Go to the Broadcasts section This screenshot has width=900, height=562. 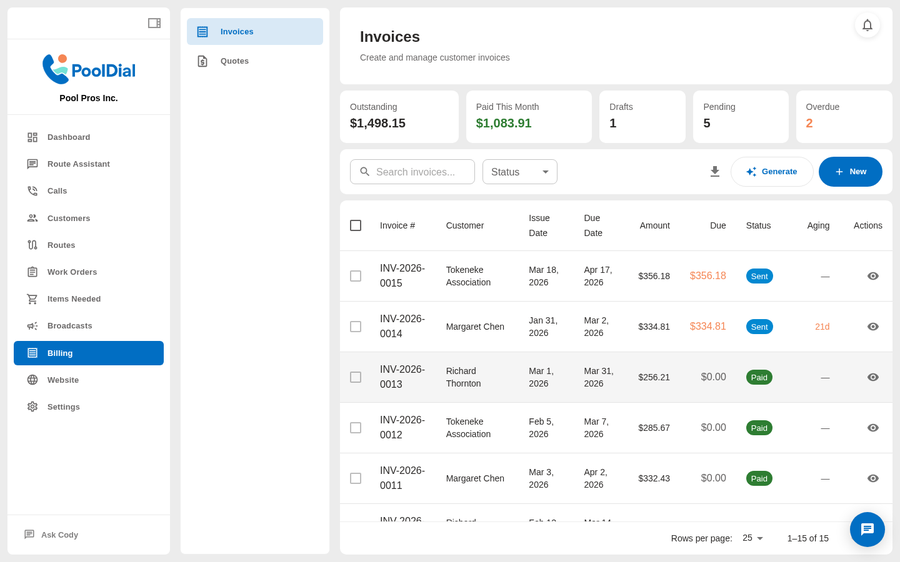coord(69,326)
